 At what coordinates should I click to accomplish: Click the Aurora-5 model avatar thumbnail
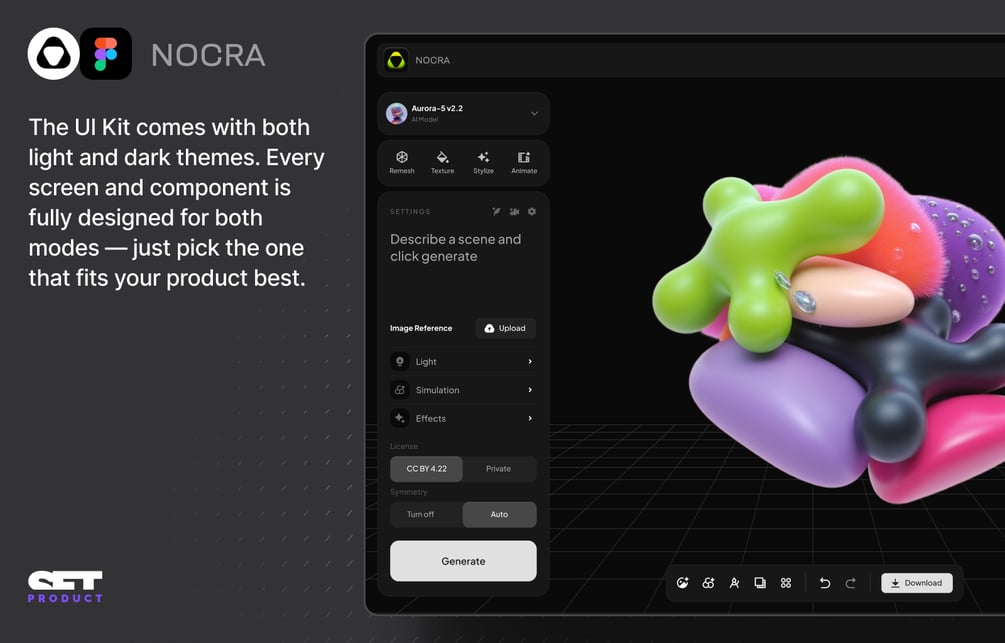coord(397,113)
